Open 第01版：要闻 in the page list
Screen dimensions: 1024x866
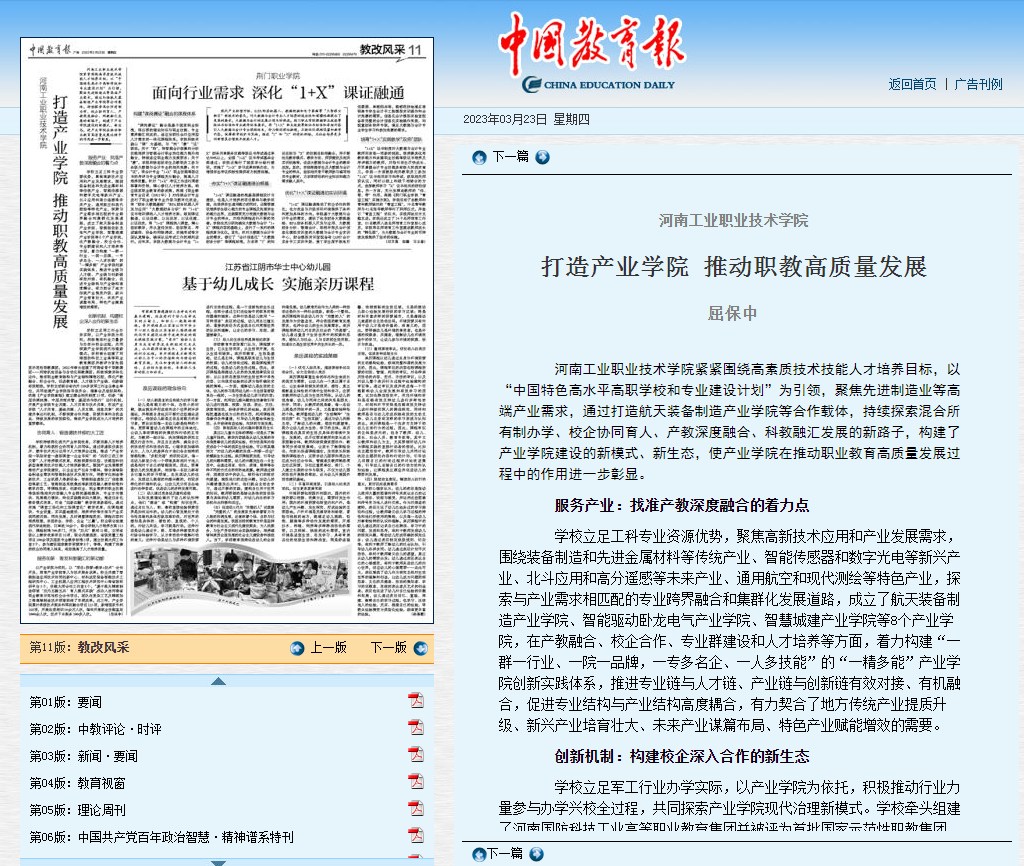(65, 702)
